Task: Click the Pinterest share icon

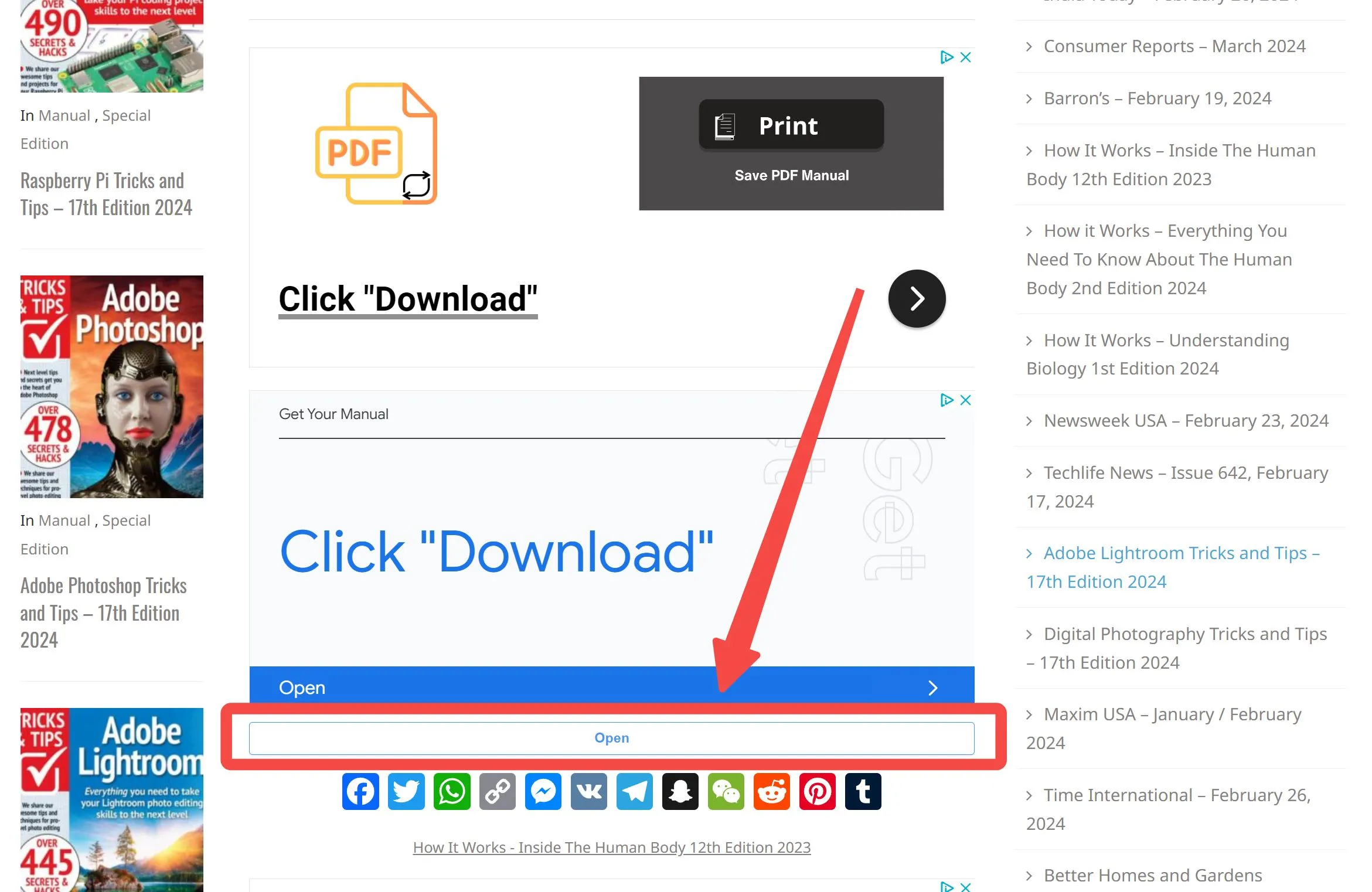Action: click(817, 791)
